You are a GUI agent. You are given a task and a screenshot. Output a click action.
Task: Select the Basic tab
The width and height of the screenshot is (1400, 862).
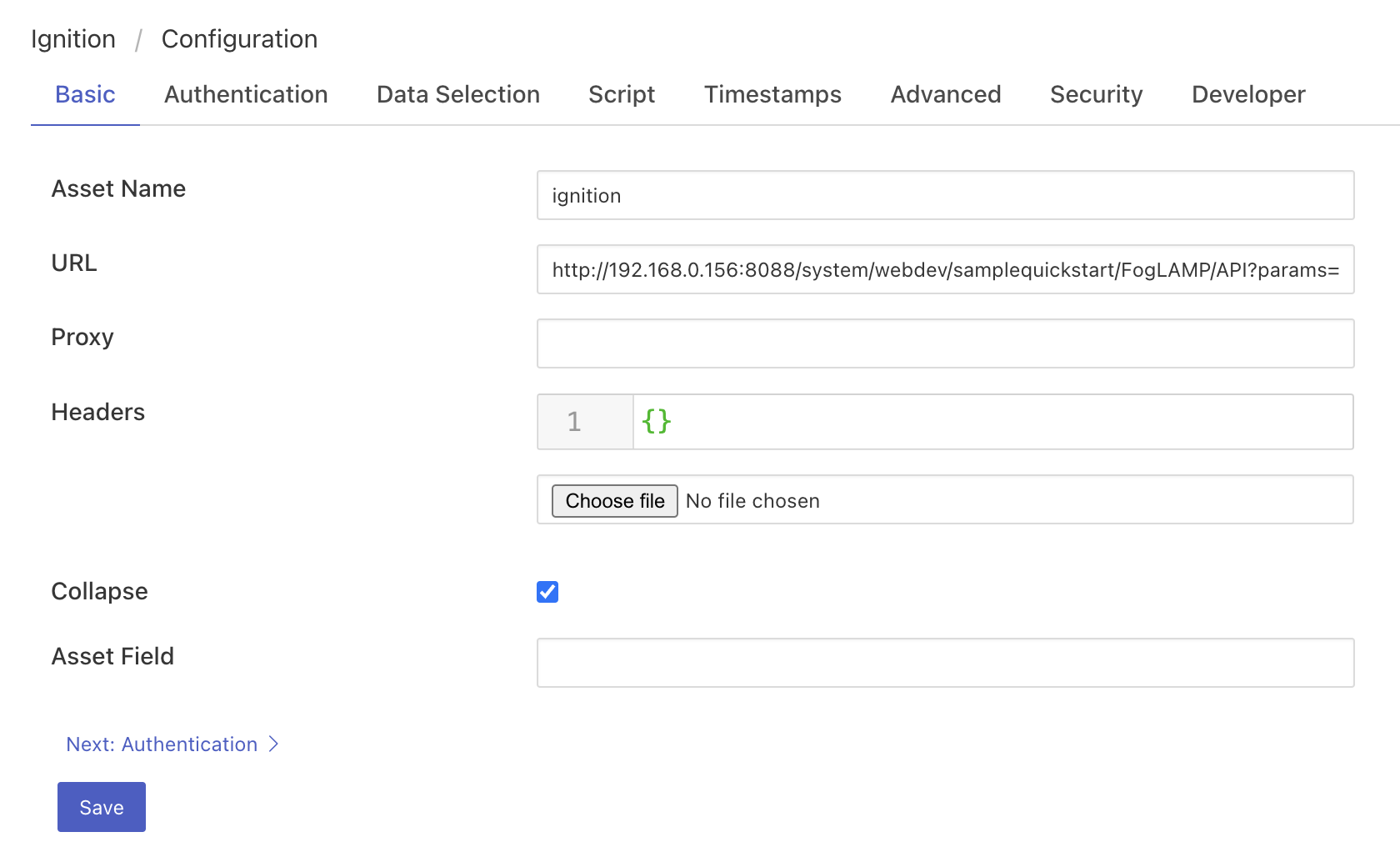[x=85, y=95]
